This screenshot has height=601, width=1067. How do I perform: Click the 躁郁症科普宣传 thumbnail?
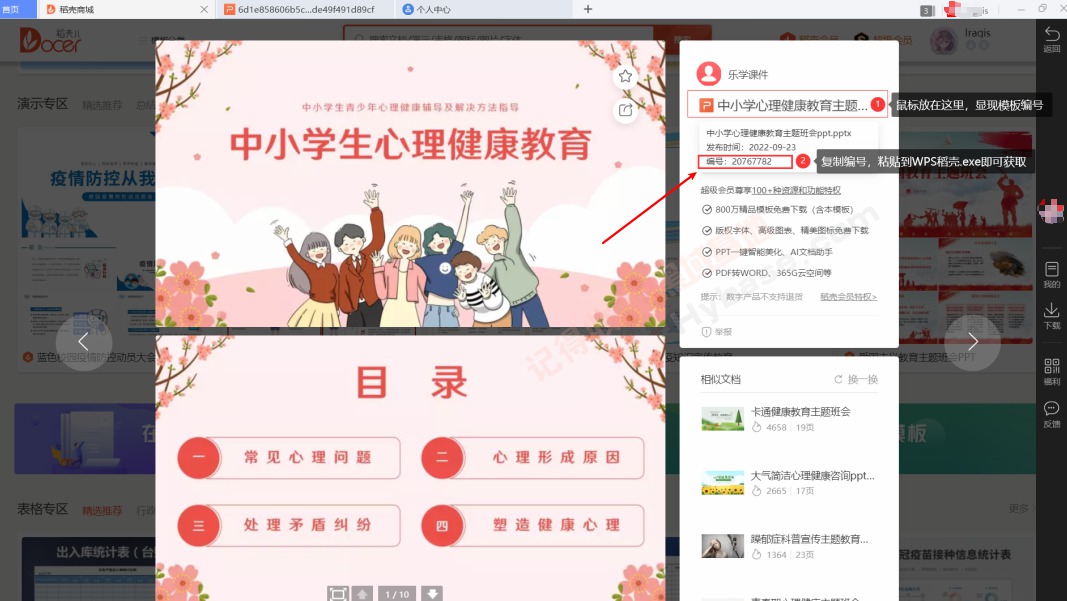(x=722, y=546)
